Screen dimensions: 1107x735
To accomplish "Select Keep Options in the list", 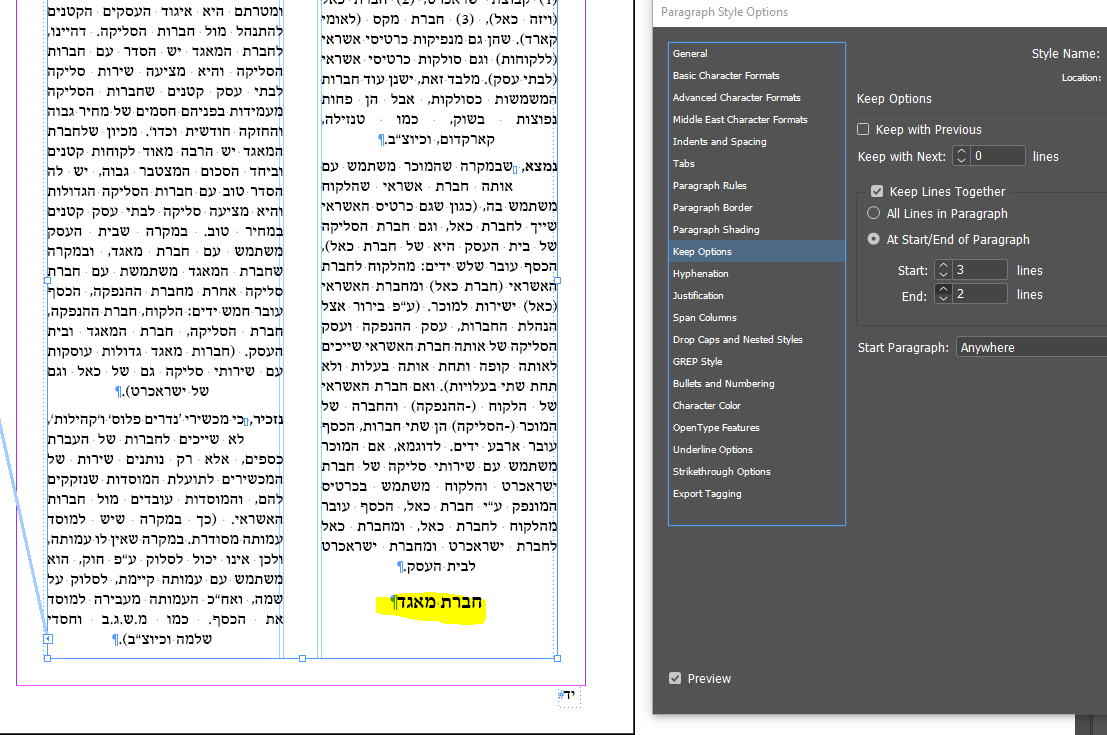I will (756, 251).
